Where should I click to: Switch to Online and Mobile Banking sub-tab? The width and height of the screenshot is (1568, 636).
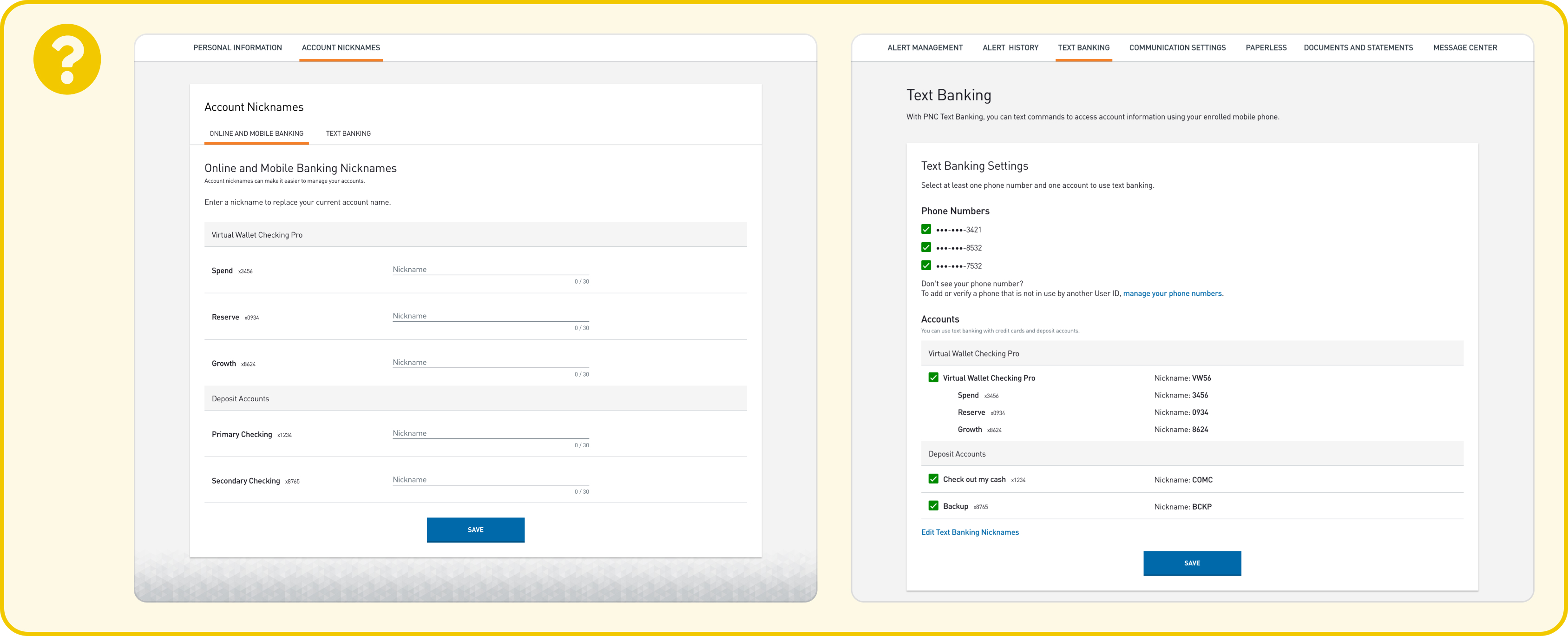(256, 133)
